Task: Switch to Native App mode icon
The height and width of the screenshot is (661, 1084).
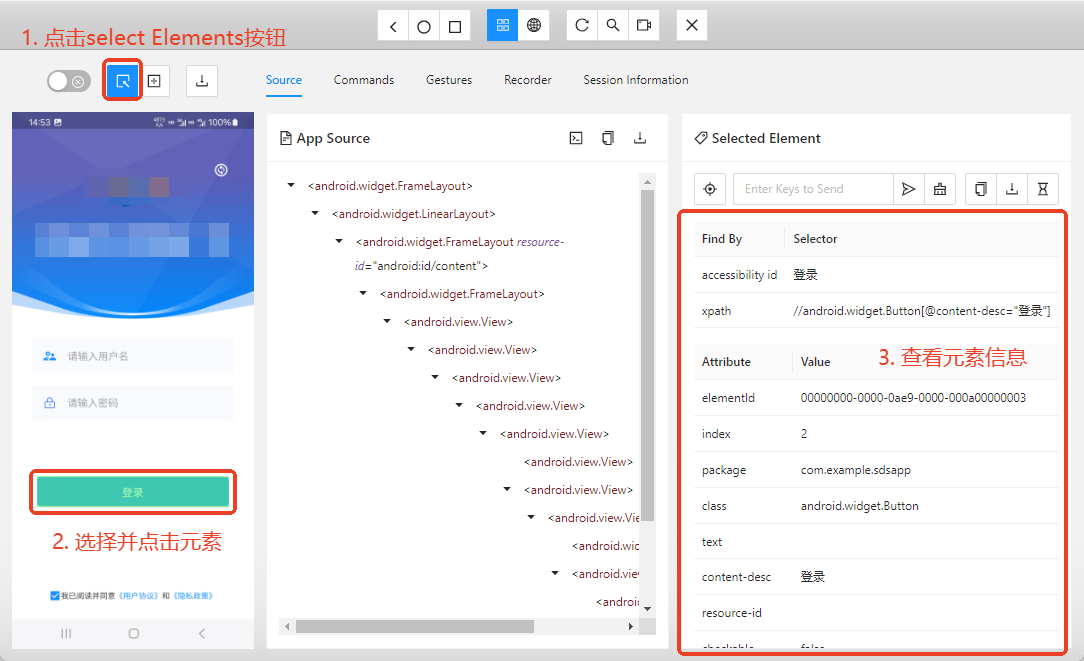Action: 503,26
